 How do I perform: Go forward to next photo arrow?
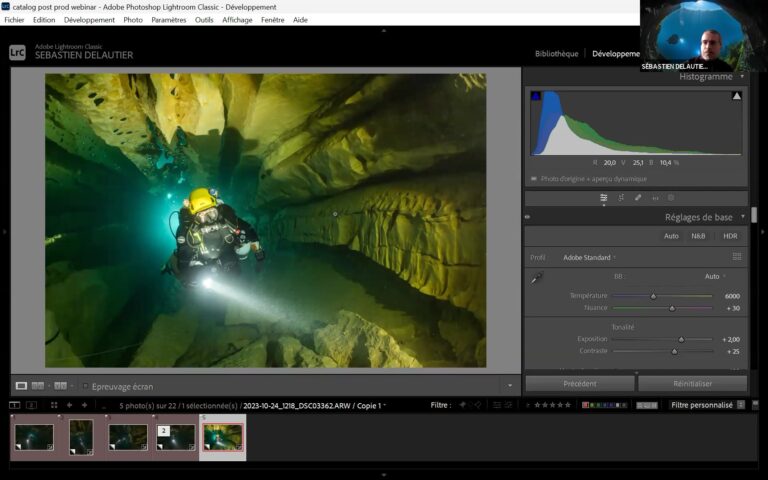[84, 405]
